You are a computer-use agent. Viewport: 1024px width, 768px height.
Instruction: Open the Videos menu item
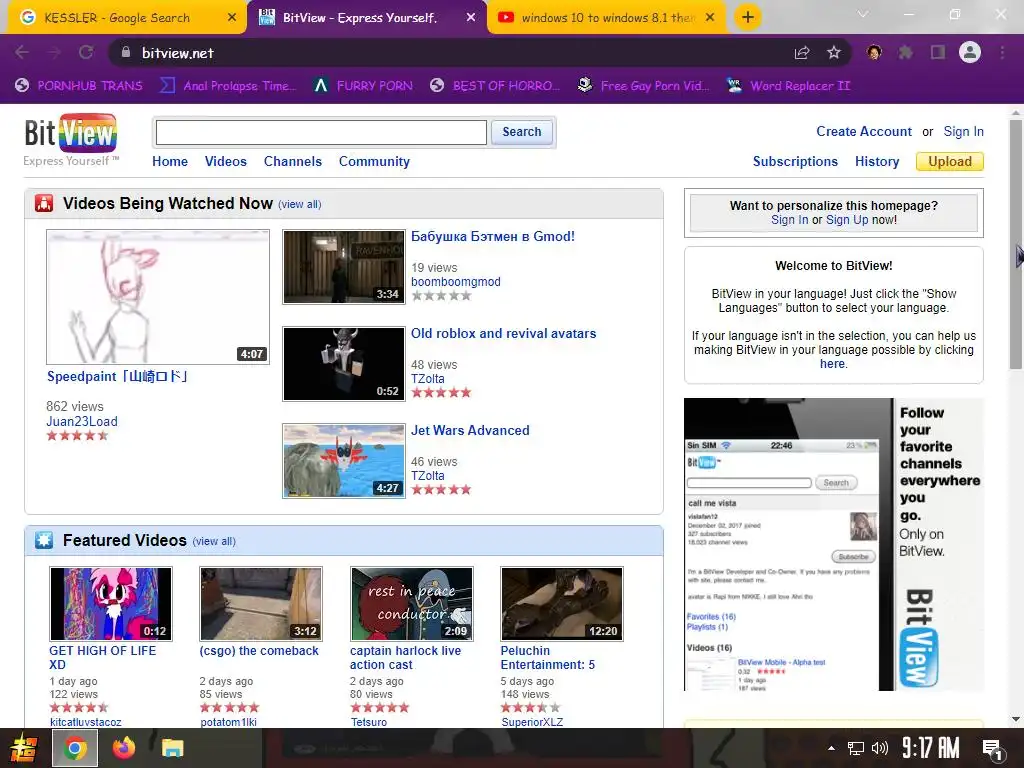(225, 161)
